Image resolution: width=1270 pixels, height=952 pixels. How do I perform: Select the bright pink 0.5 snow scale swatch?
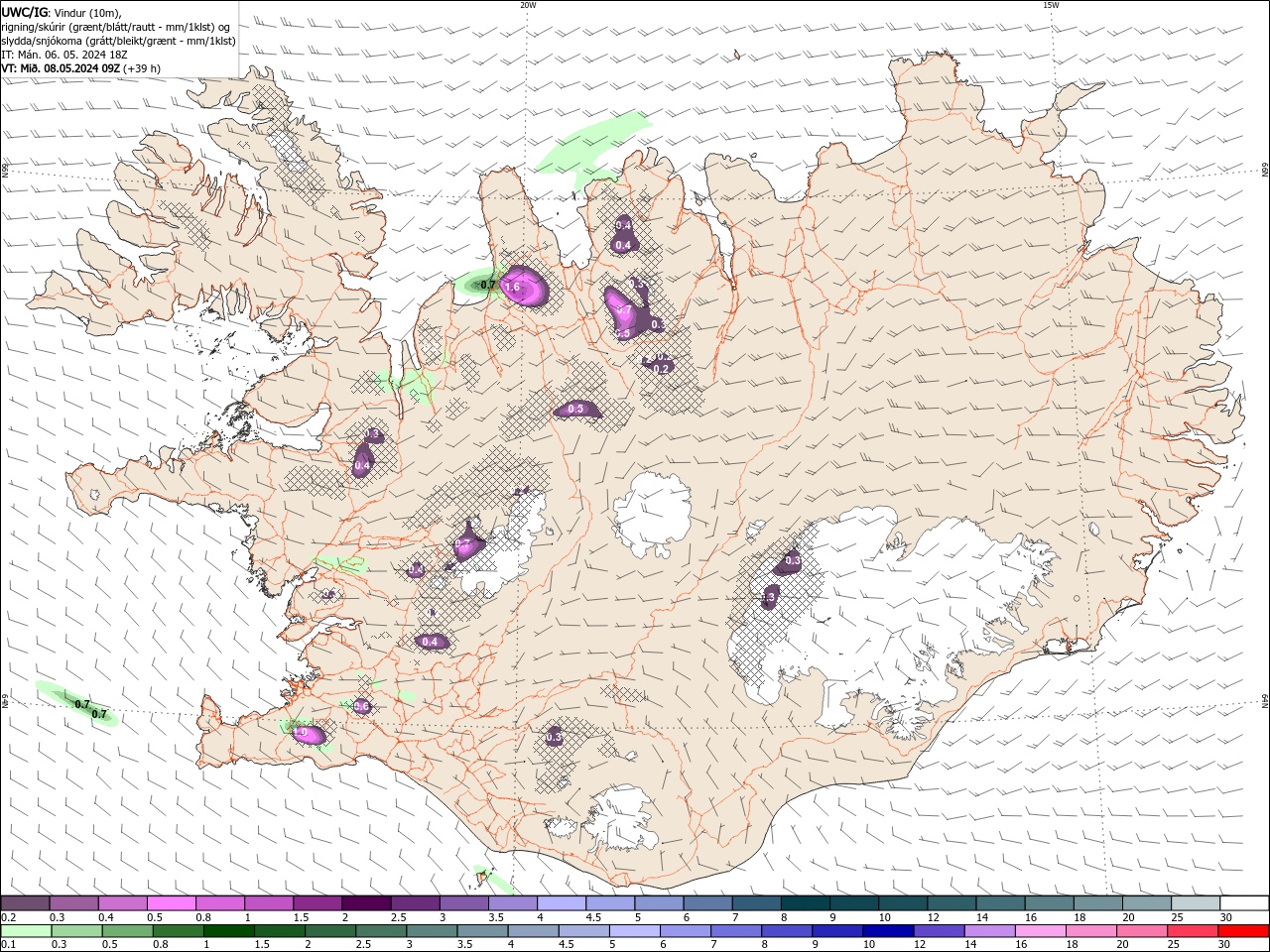pos(171,903)
